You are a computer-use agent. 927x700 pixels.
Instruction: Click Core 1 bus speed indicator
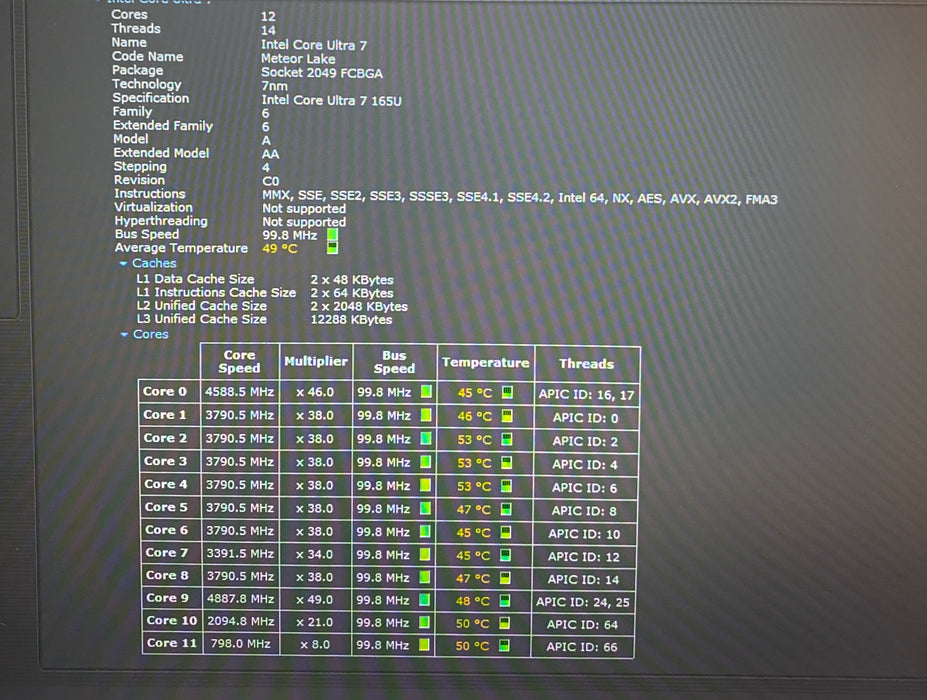pos(426,415)
